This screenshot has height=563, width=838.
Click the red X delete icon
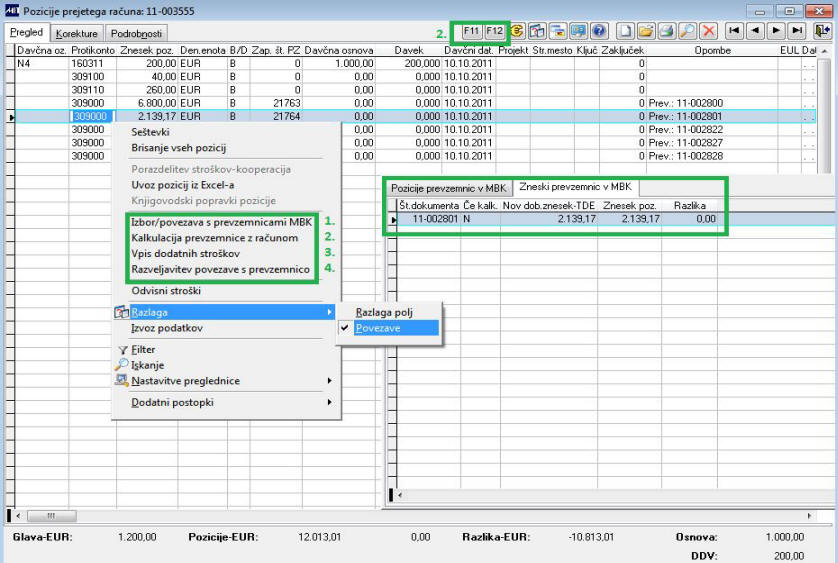pyautogui.click(x=708, y=31)
